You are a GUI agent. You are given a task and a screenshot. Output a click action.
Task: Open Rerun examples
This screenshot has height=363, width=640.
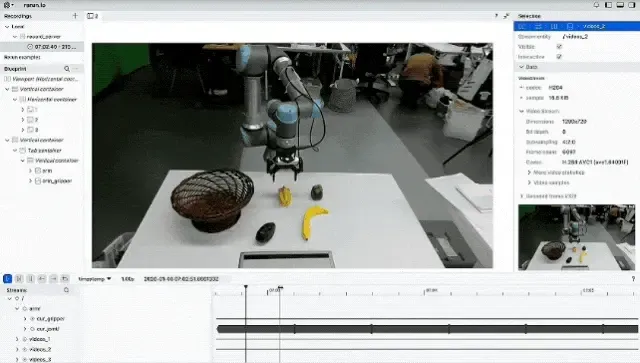point(22,58)
